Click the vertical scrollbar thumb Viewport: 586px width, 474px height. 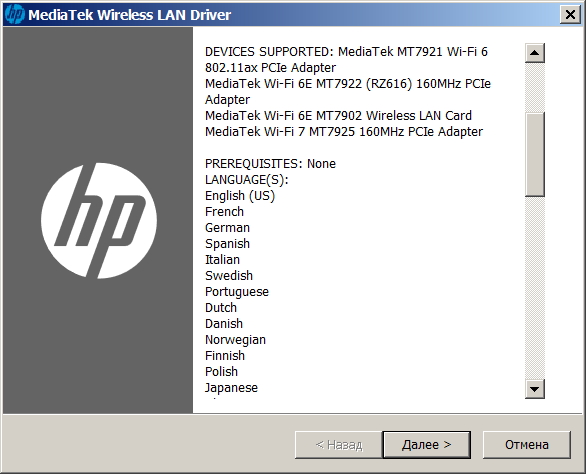[x=534, y=154]
